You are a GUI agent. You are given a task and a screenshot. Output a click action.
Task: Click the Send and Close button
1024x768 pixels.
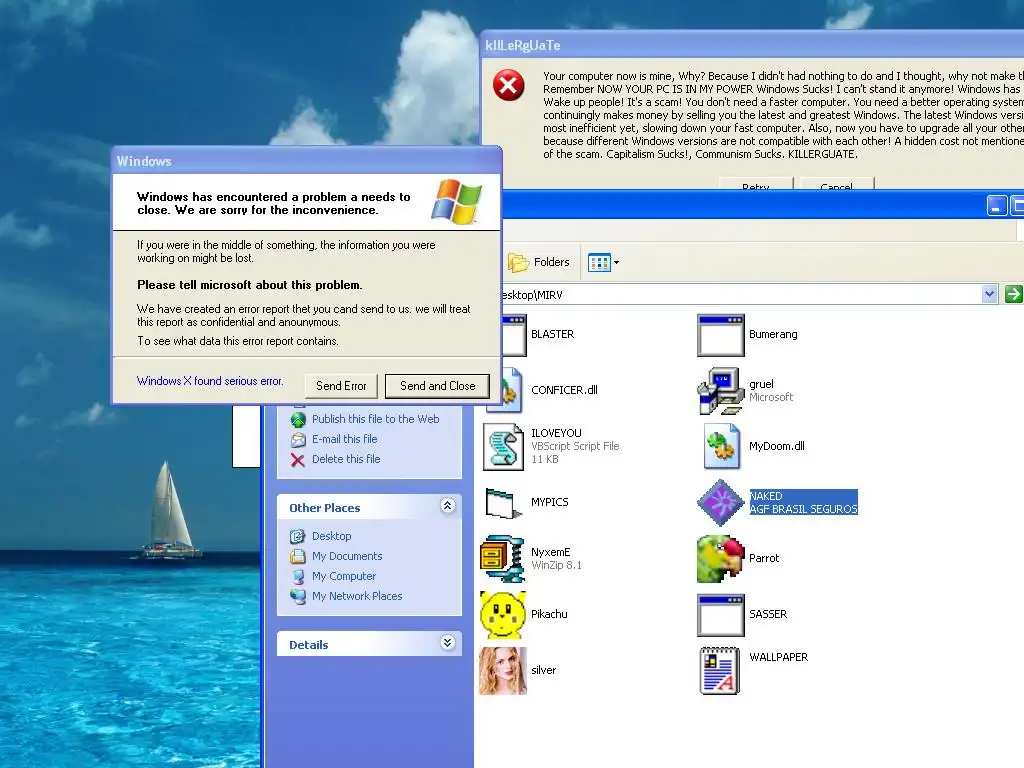click(x=438, y=386)
